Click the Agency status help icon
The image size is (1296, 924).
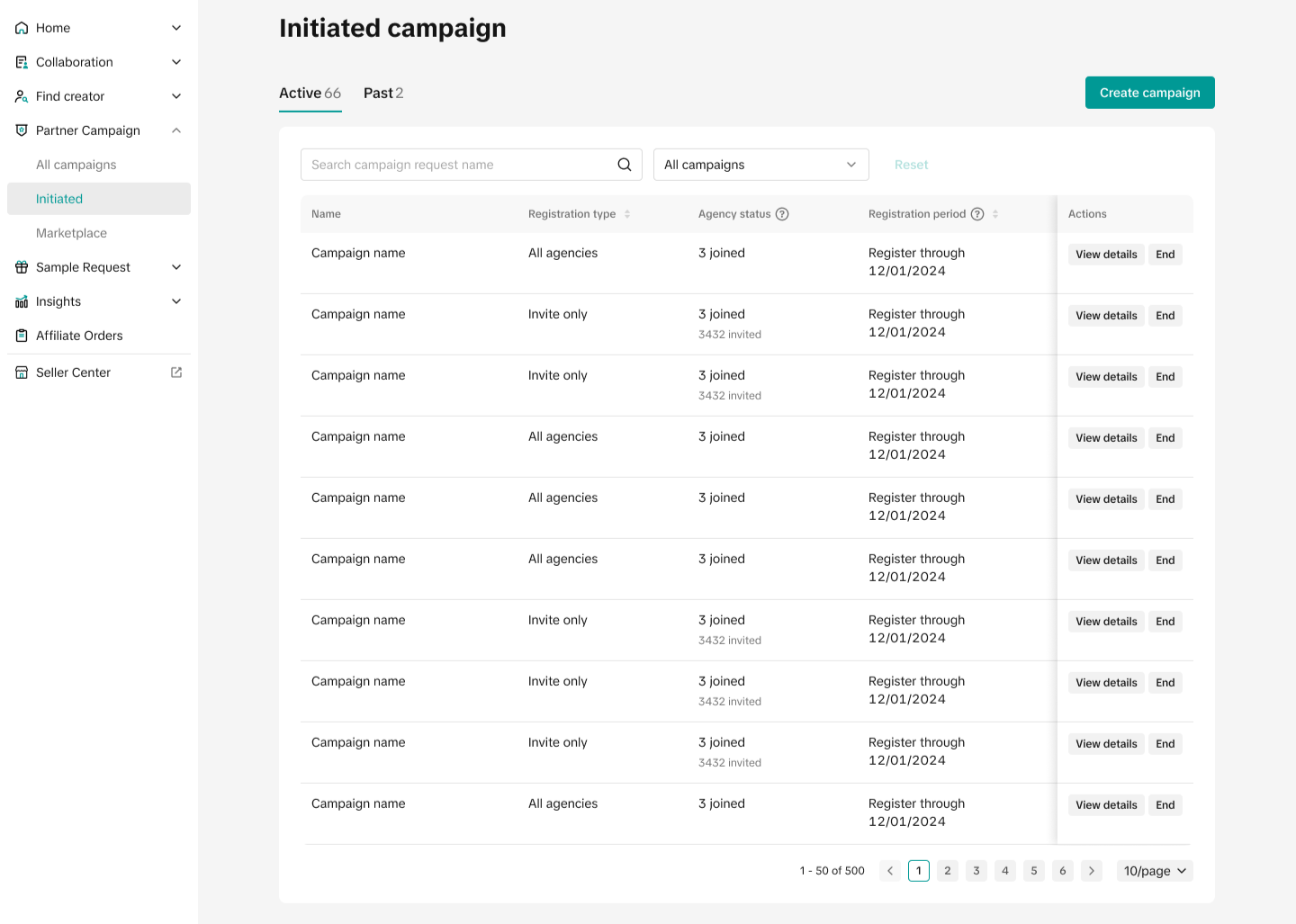click(782, 214)
